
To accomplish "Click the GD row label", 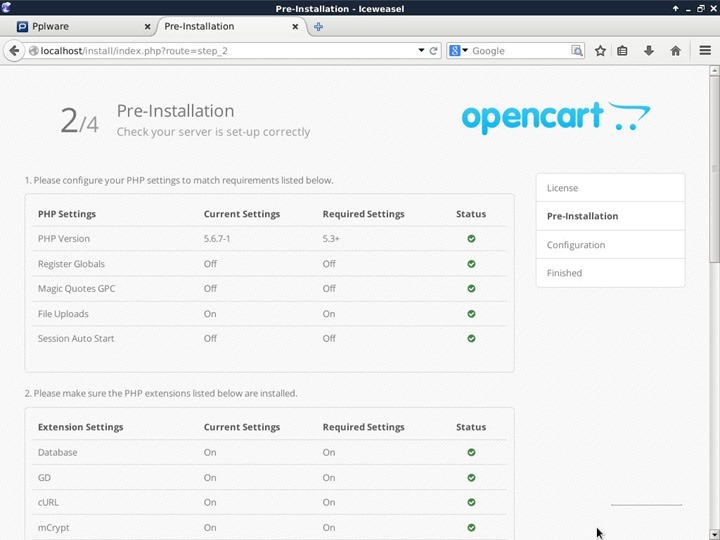I will pos(44,478).
